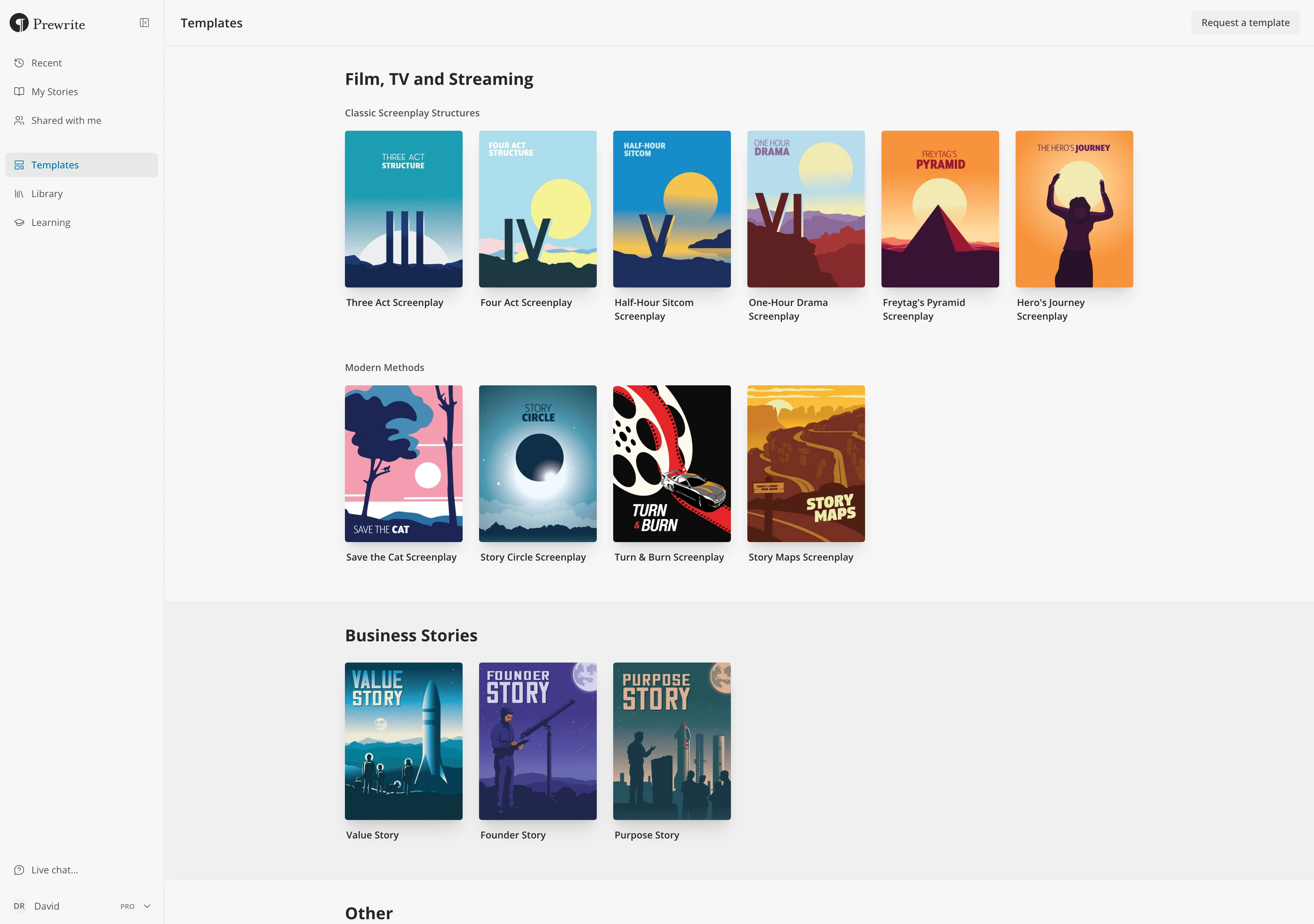Open the Hero's Journey cover

(1074, 209)
